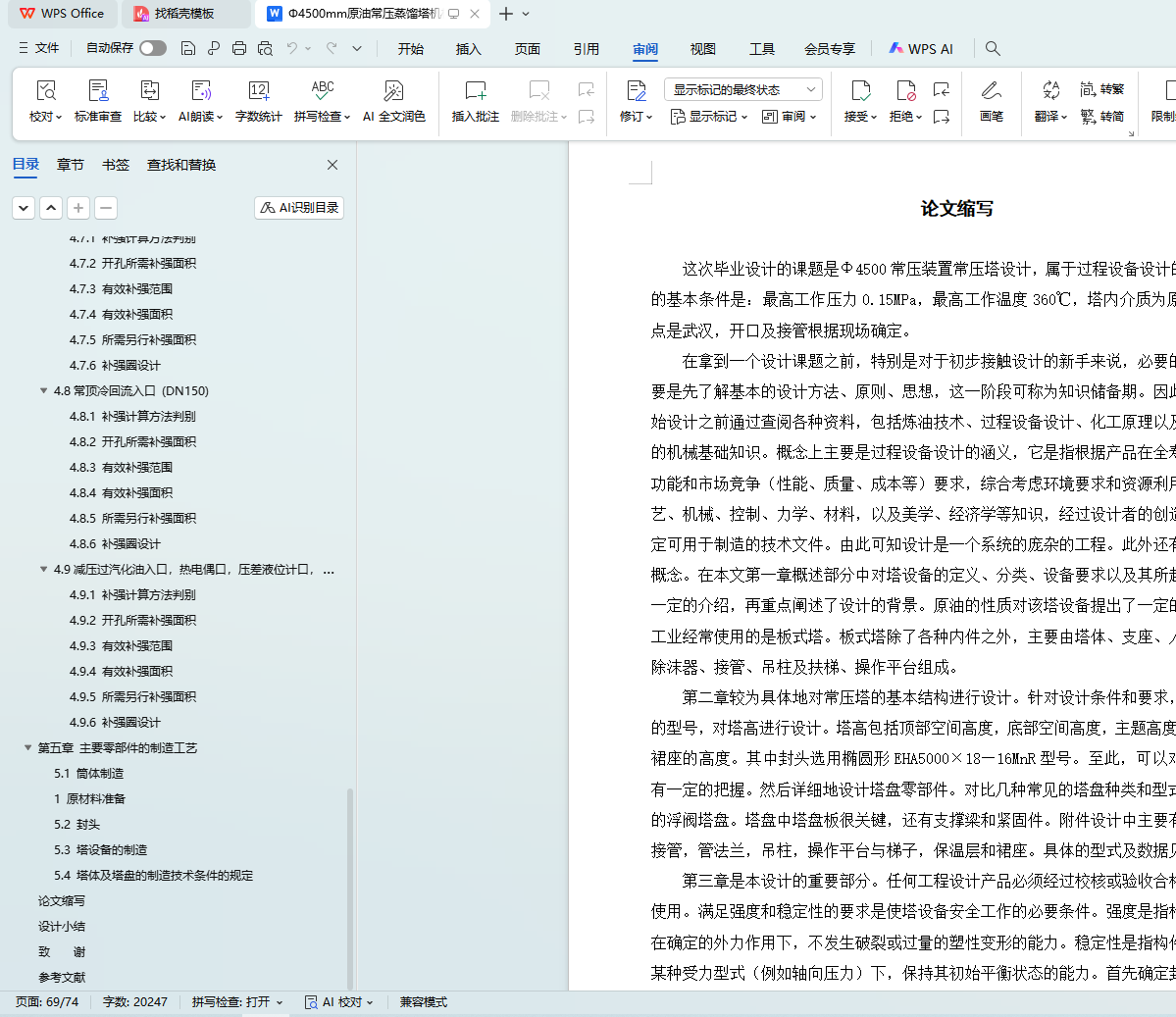This screenshot has height=1017, width=1176.
Task: Convert text with 转简 button
Action: click(x=1101, y=117)
